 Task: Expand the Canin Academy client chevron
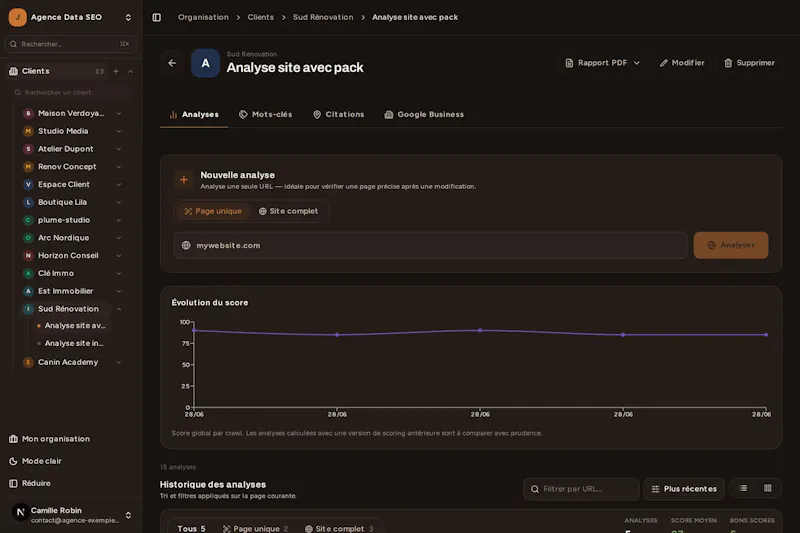pos(119,362)
